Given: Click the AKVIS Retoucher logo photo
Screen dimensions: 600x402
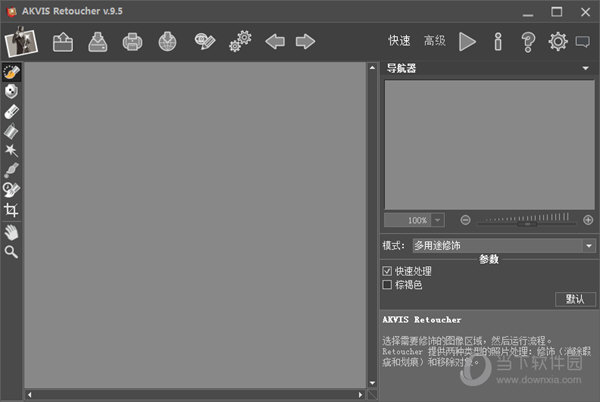Looking at the screenshot, I should (x=21, y=41).
